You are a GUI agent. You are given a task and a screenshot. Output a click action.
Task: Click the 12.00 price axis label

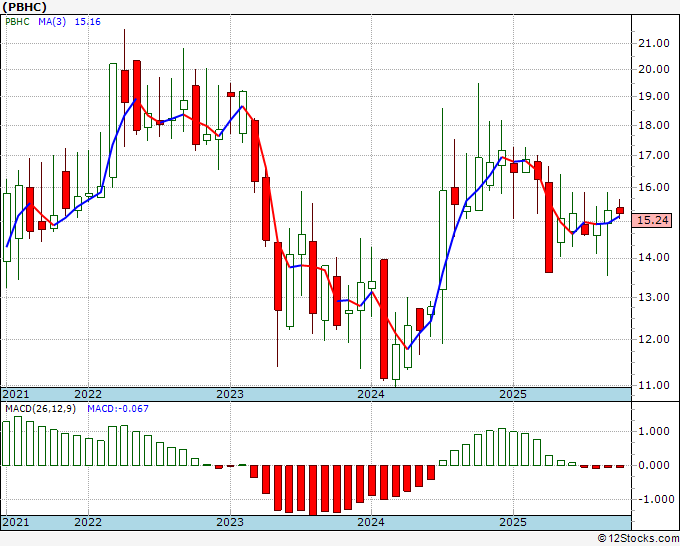click(654, 339)
